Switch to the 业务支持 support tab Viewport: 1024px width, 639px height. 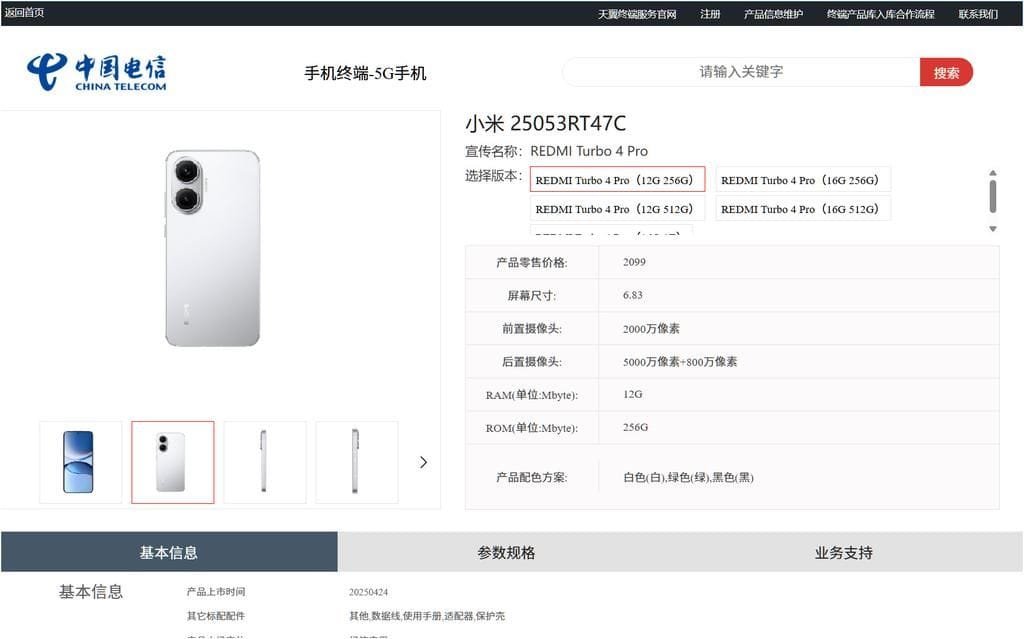tap(841, 551)
